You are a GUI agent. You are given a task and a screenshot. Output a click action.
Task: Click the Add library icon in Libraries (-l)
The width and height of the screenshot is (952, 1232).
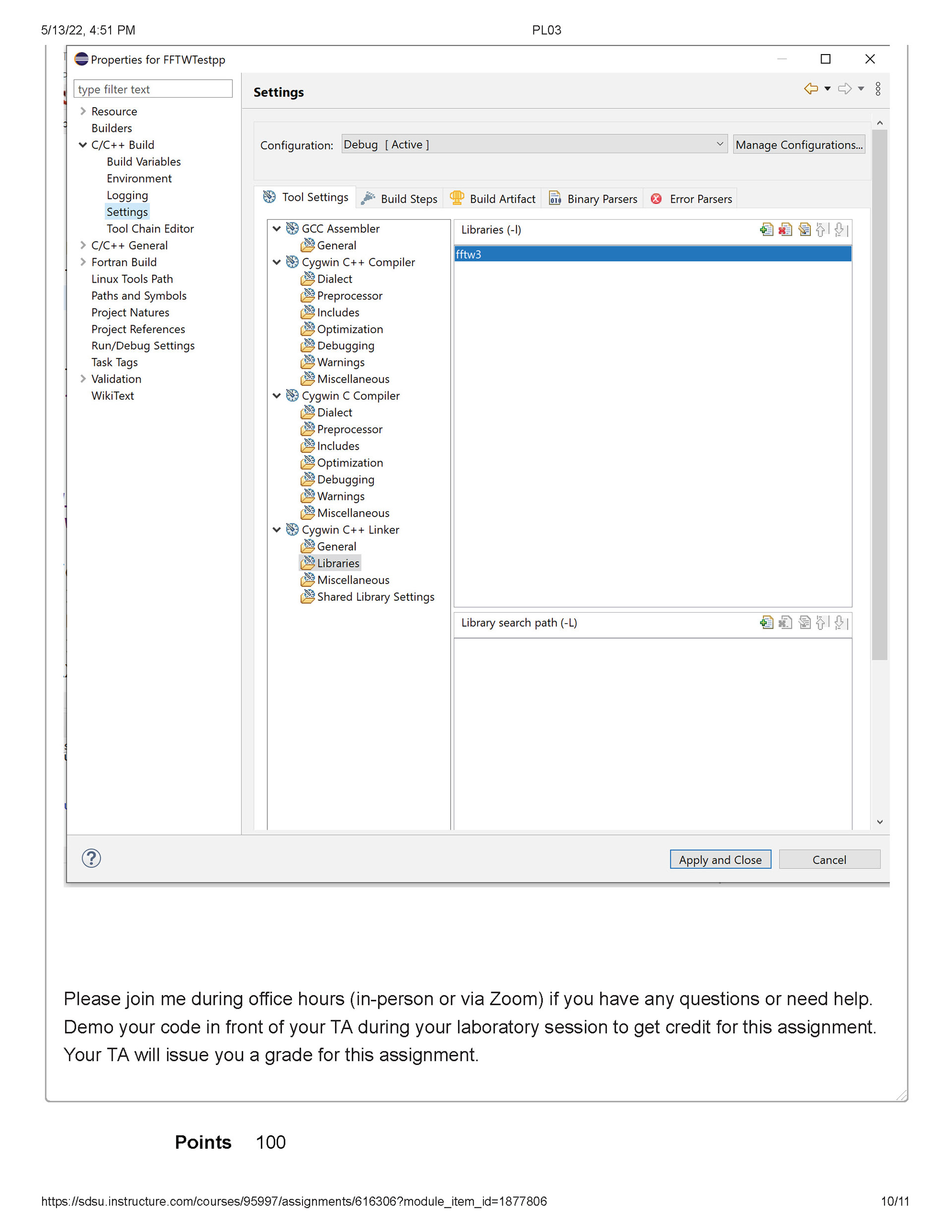click(766, 230)
